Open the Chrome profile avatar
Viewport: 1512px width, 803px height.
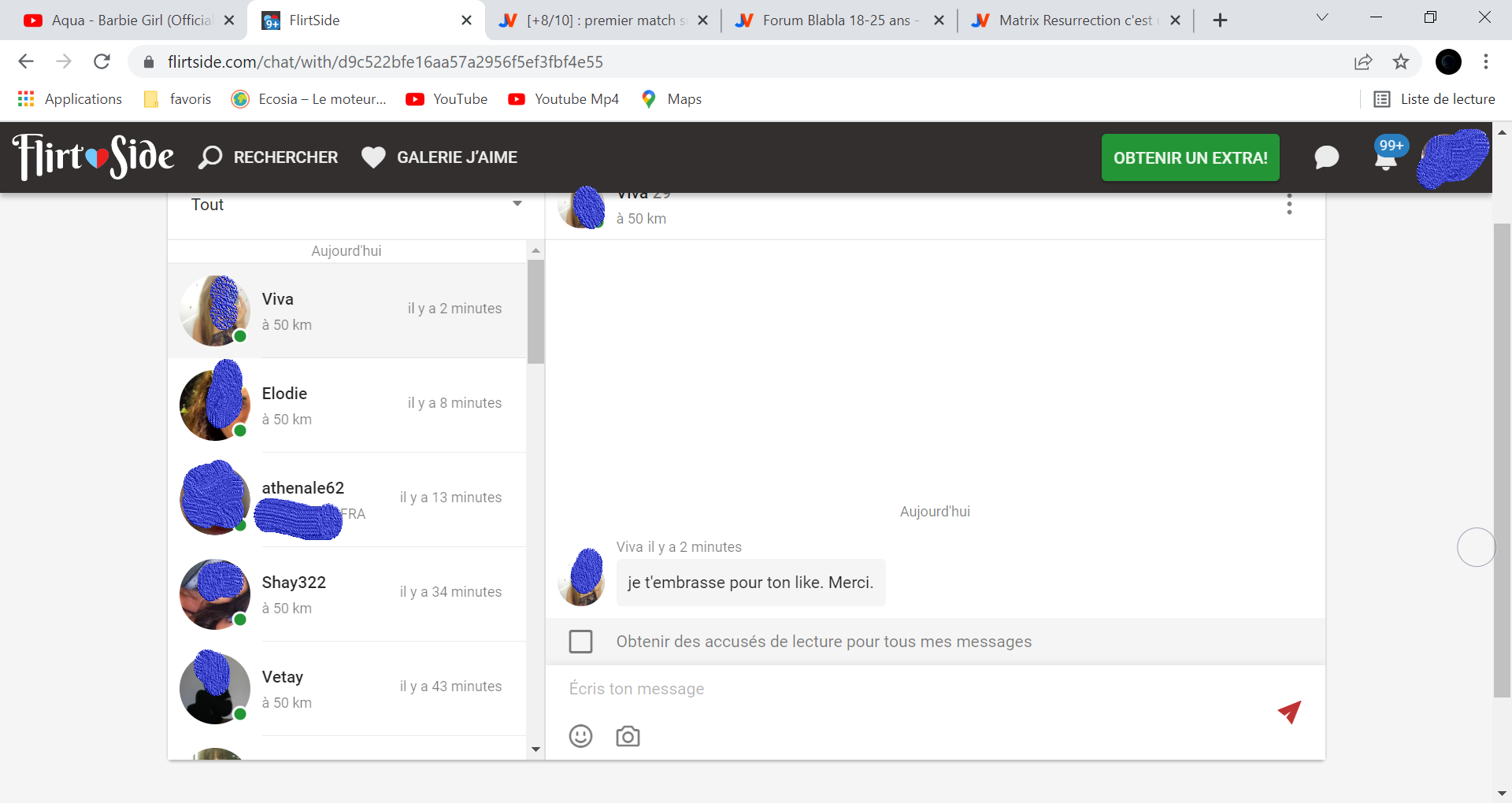pyautogui.click(x=1448, y=61)
